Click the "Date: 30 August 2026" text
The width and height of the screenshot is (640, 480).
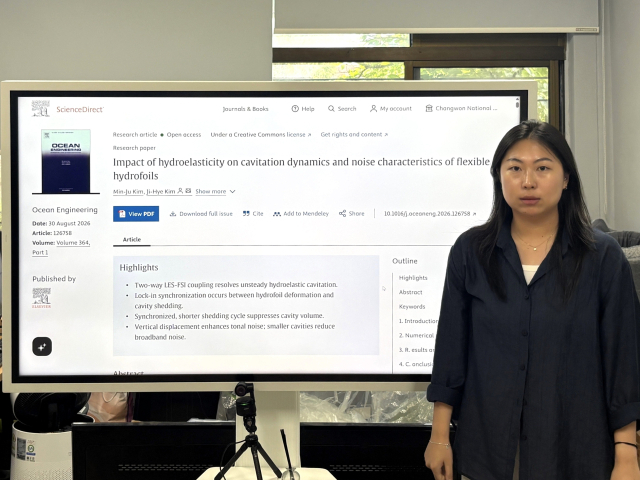61,223
